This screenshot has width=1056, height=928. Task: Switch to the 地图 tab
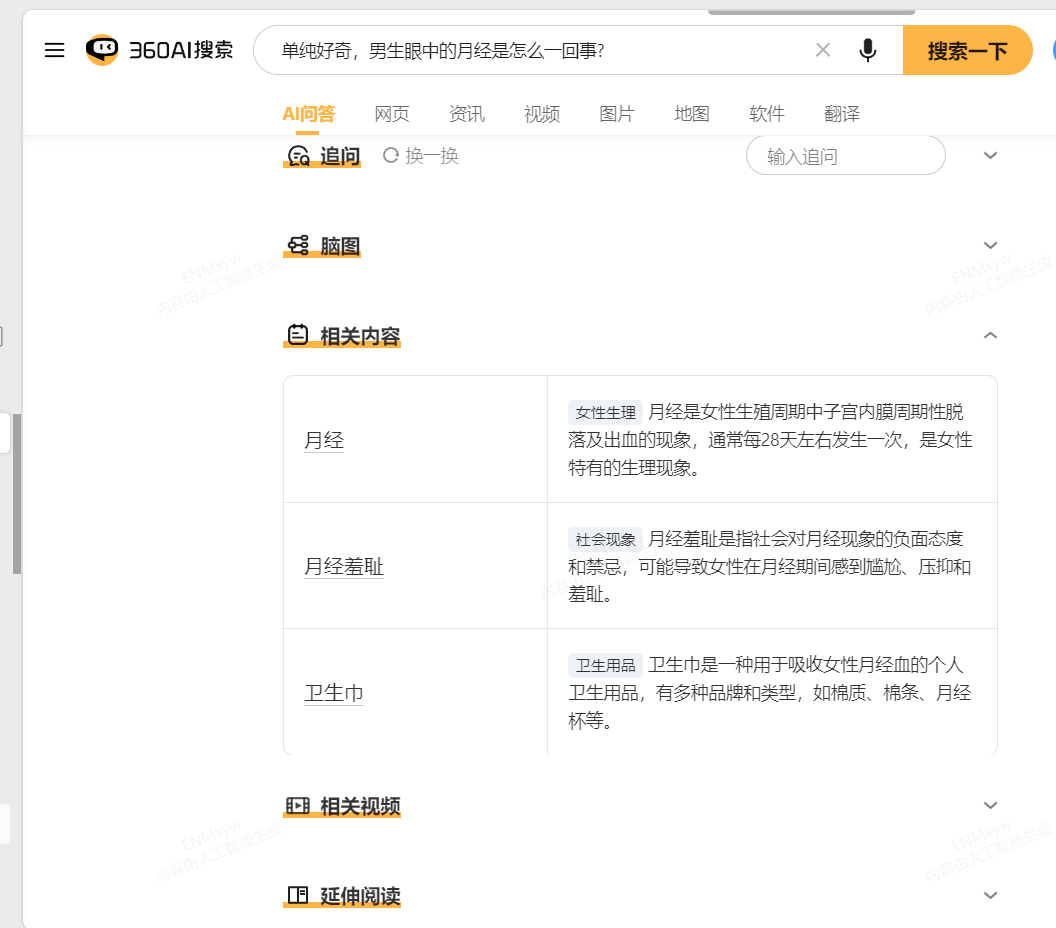[x=692, y=114]
